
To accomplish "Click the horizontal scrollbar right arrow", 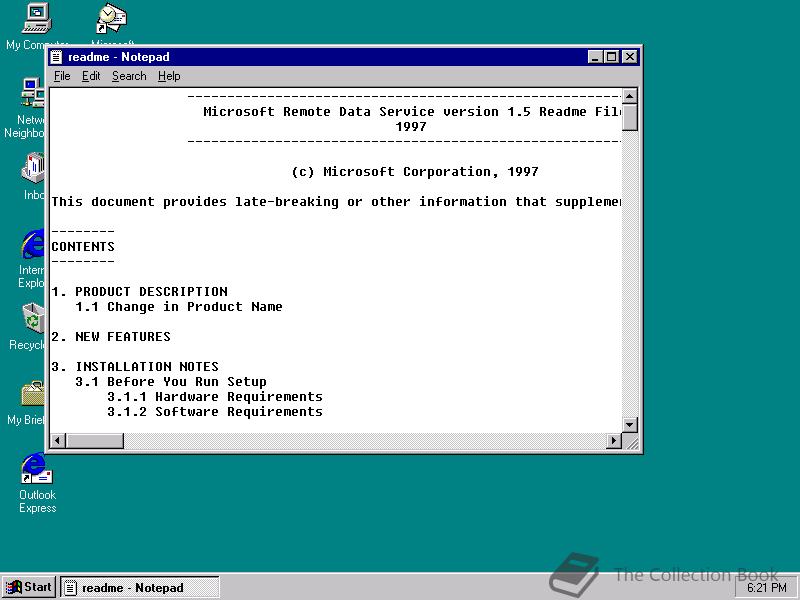I will [614, 440].
